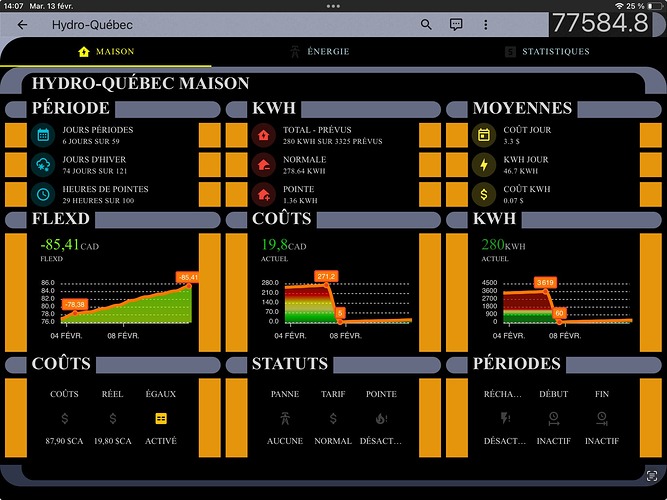This screenshot has height=500, width=667.
Task: Open the FlexD -85,41 CAD value
Action: (x=70, y=245)
